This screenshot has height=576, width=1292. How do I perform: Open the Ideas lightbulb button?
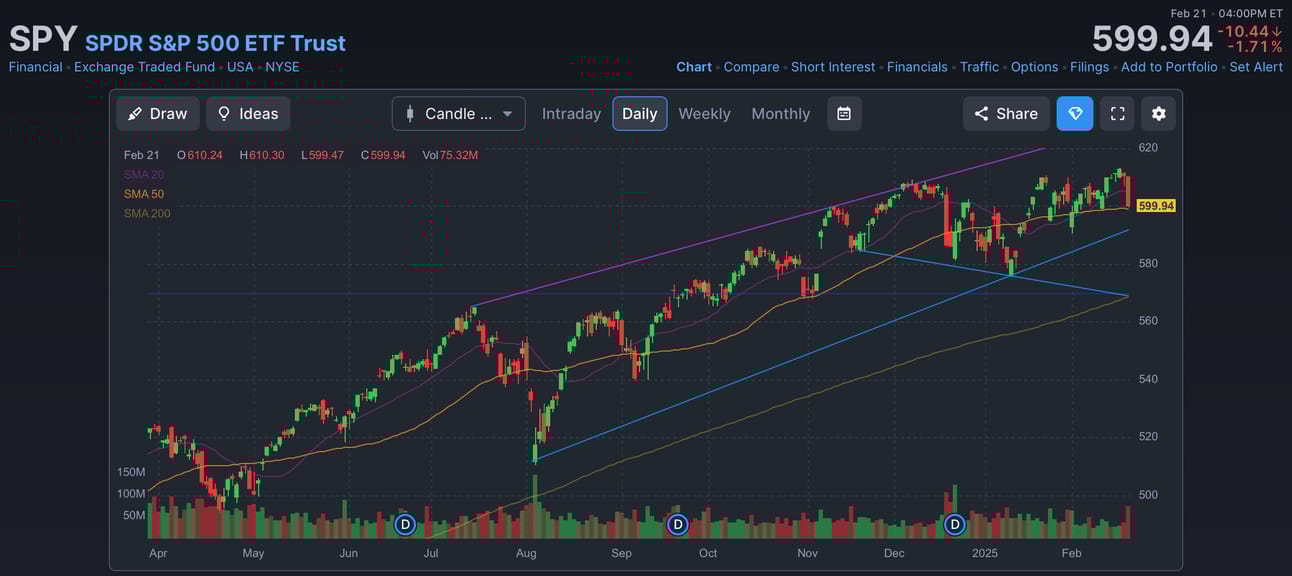pos(248,114)
